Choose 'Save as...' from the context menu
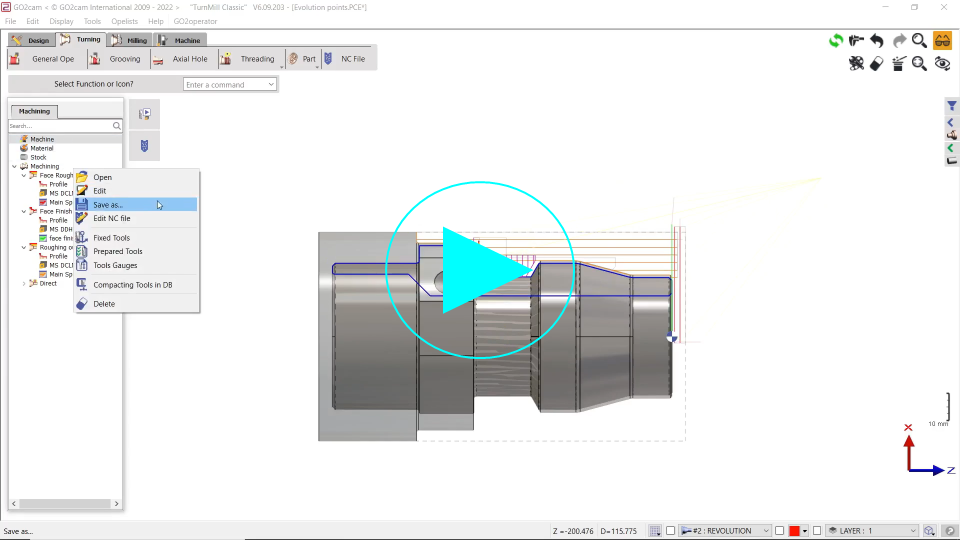This screenshot has height=540, width=960. point(108,204)
